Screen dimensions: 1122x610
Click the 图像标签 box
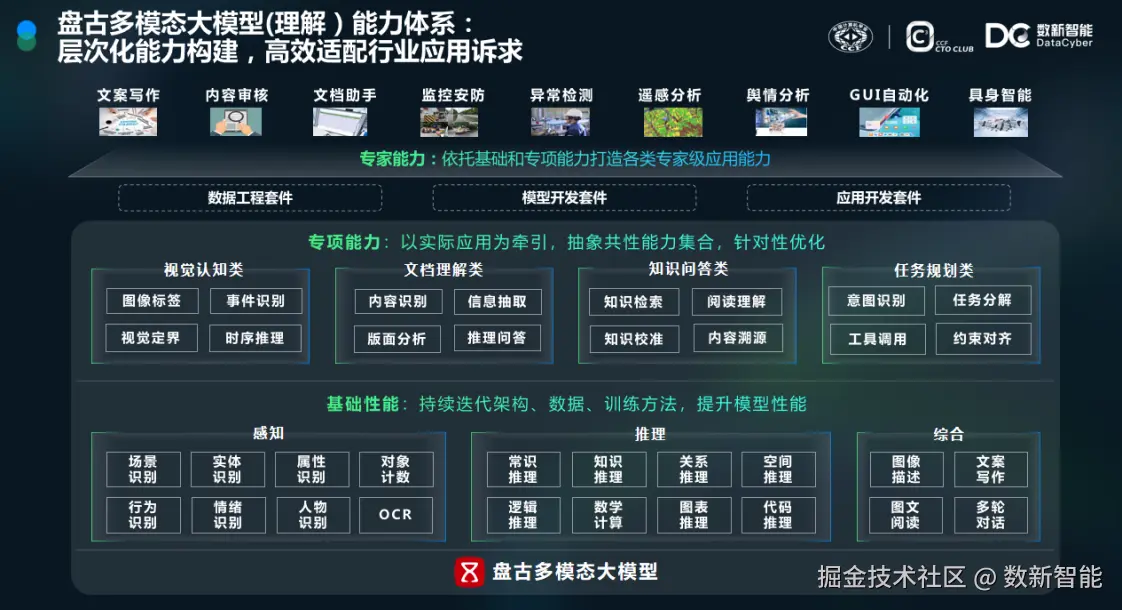[x=152, y=301]
